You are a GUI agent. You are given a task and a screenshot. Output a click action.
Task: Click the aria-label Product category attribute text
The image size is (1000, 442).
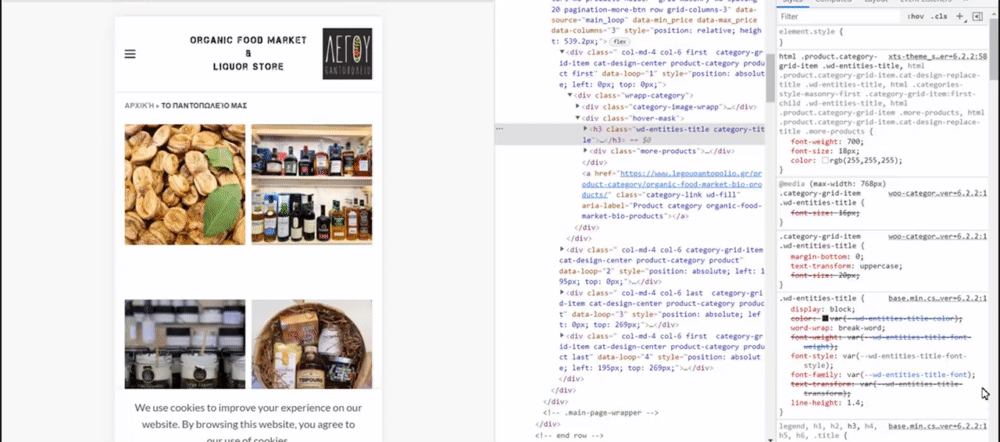(x=672, y=211)
